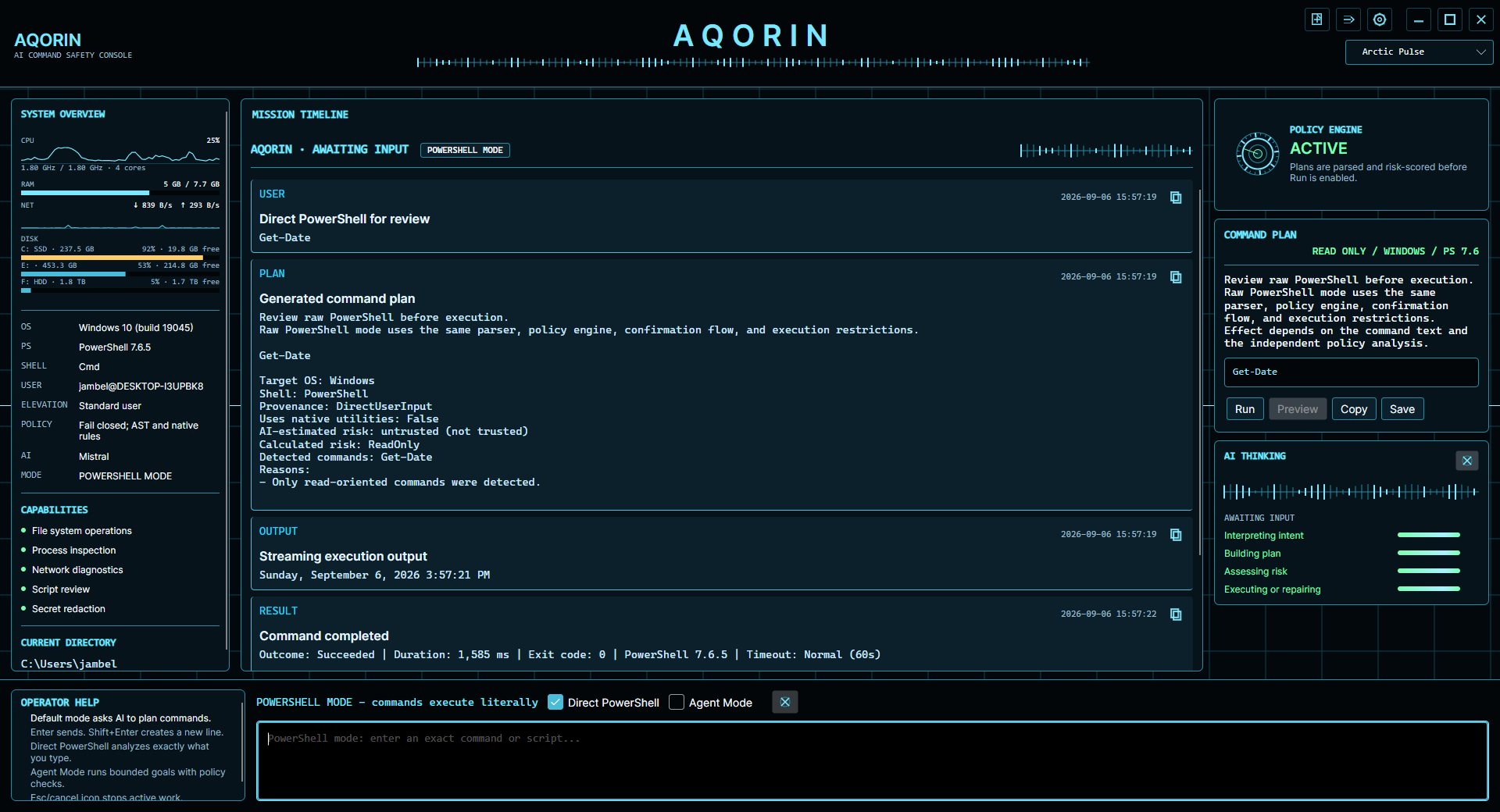This screenshot has width=1500, height=812.
Task: Uncheck the Direct PowerShell checkbox
Action: 555,702
